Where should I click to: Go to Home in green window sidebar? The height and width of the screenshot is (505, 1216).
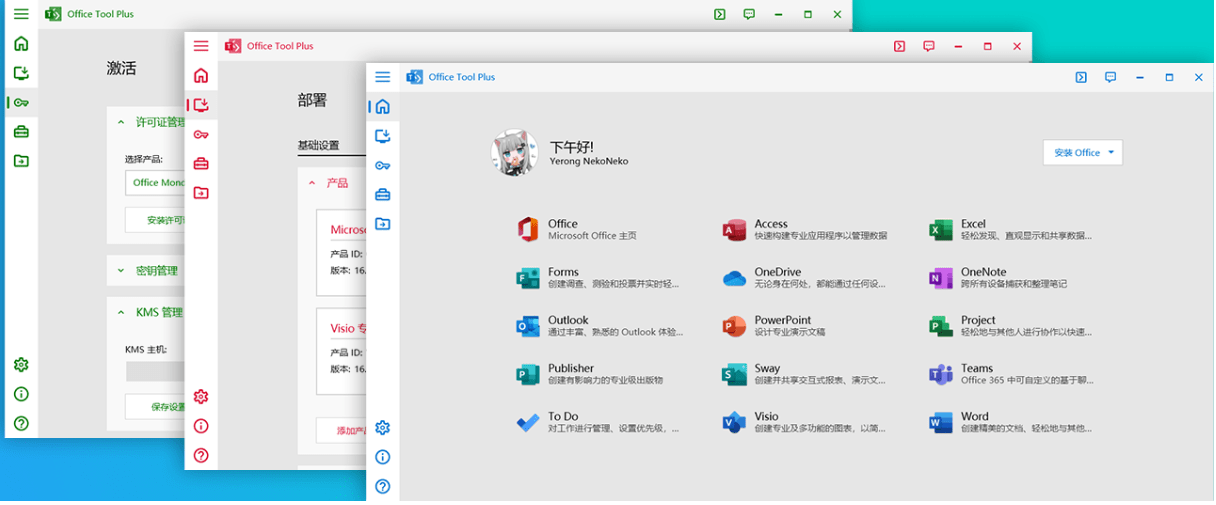click(x=21, y=44)
